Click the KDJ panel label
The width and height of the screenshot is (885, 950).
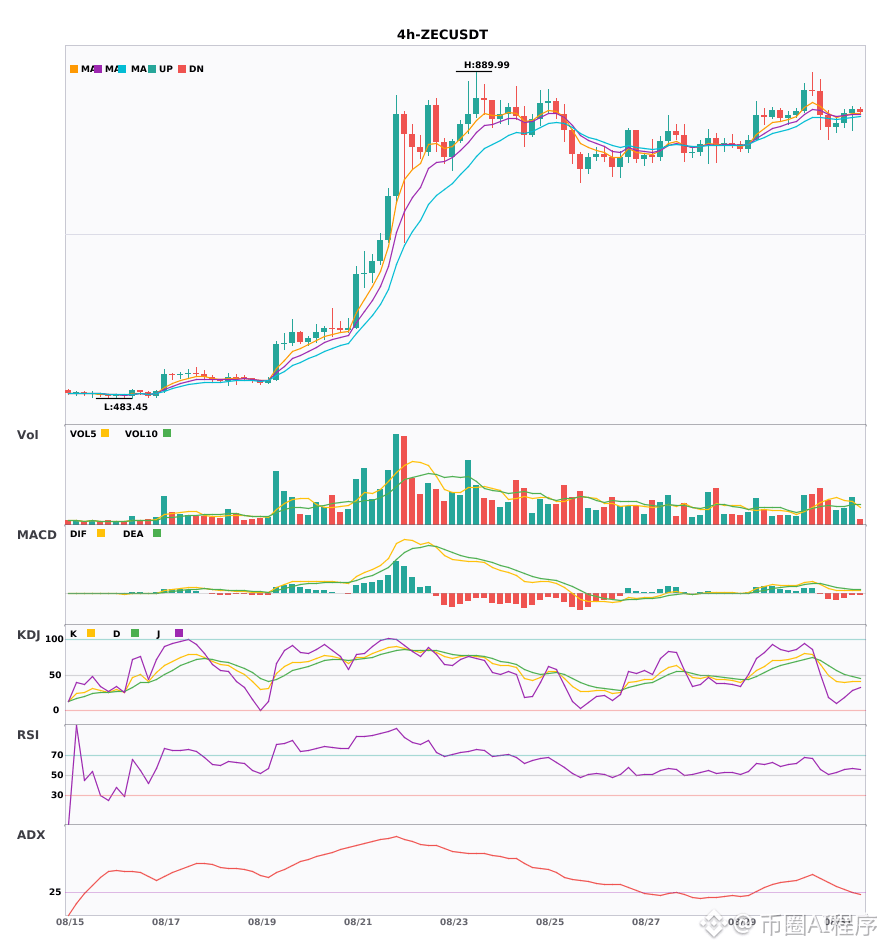tap(28, 635)
